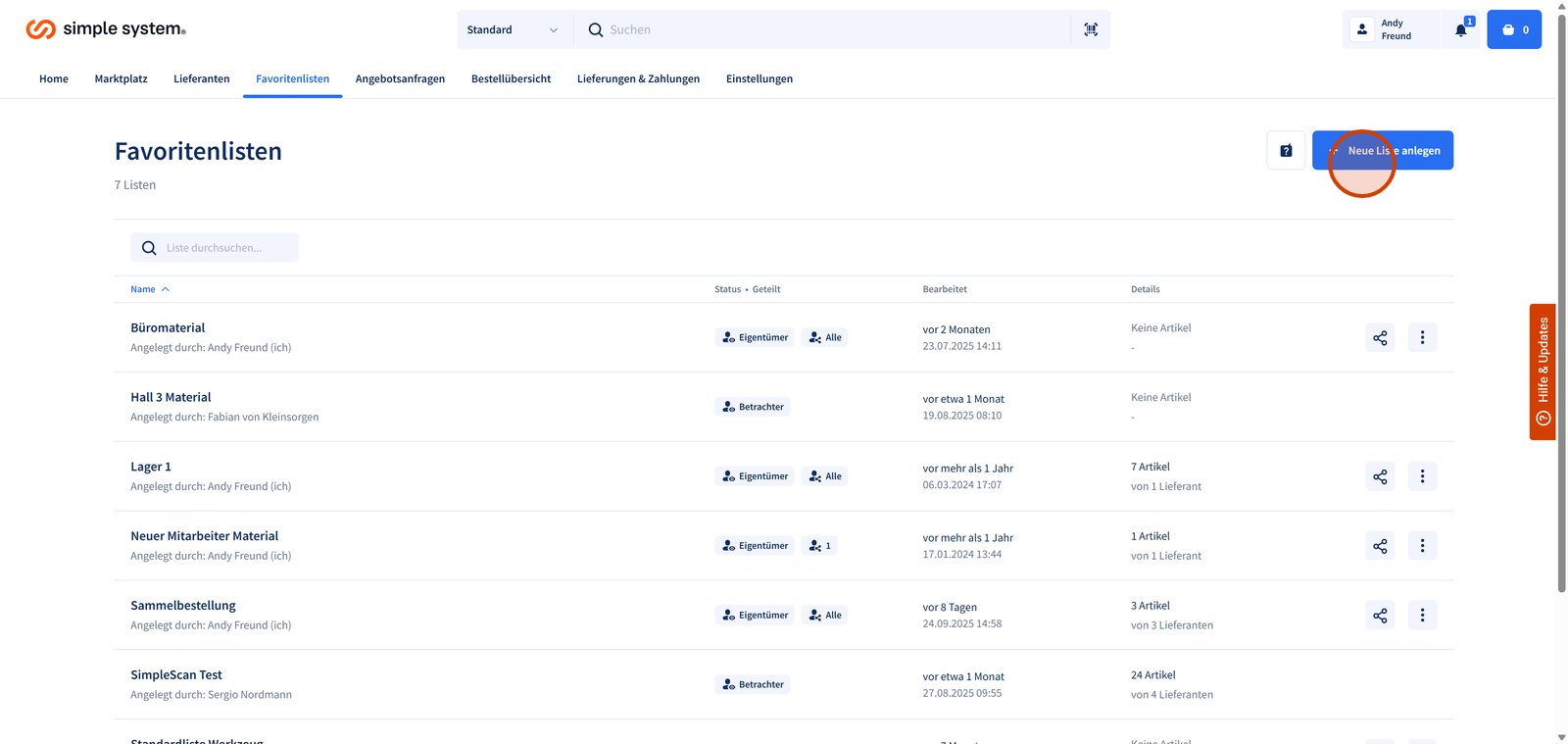Click Neue Liste anlegen button

pyautogui.click(x=1382, y=151)
